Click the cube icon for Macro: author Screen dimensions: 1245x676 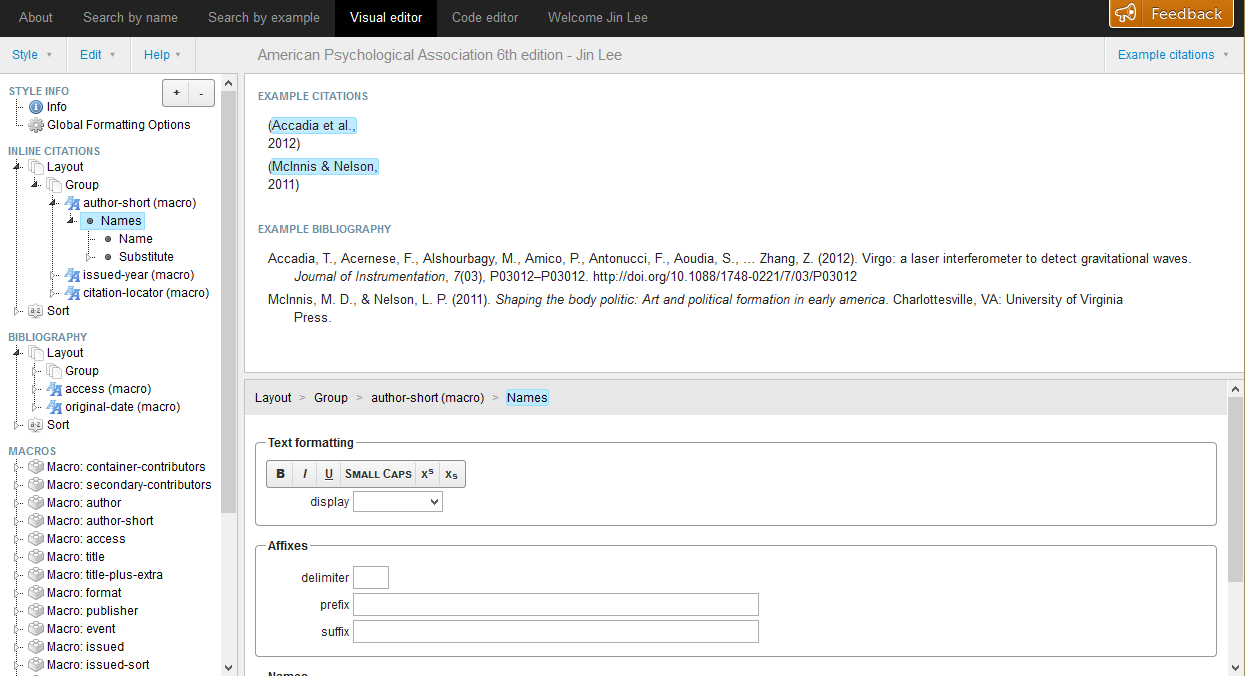tap(36, 503)
